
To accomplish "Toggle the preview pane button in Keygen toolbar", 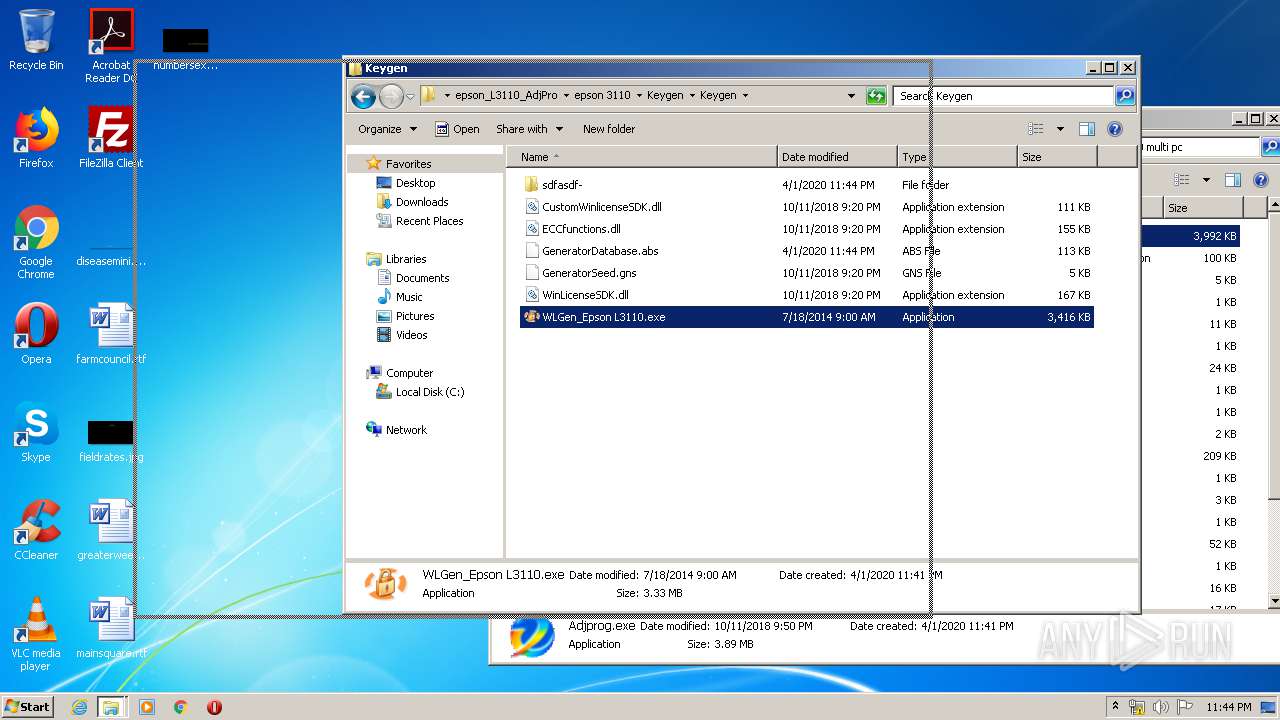I will click(1087, 129).
